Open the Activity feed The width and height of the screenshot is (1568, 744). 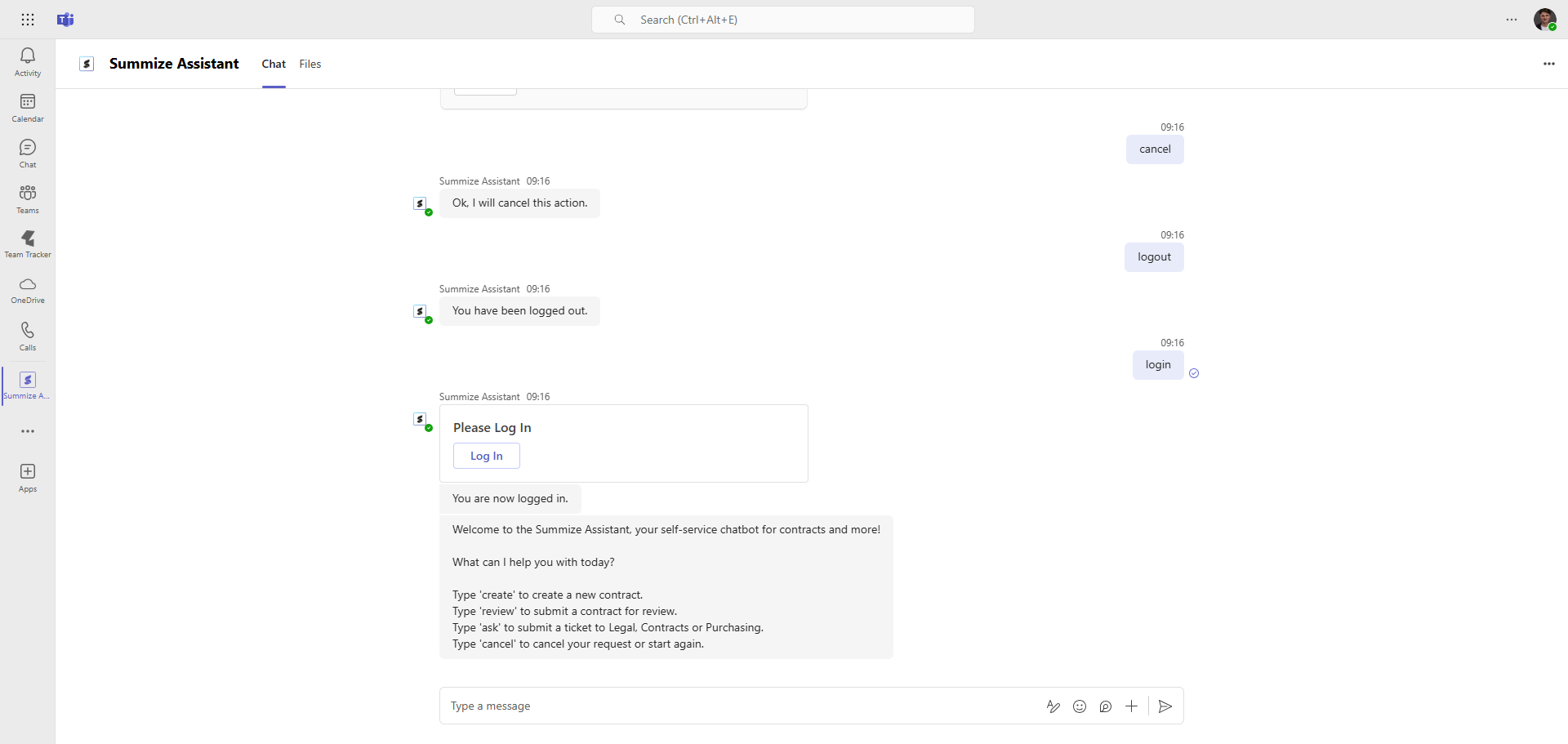(28, 61)
